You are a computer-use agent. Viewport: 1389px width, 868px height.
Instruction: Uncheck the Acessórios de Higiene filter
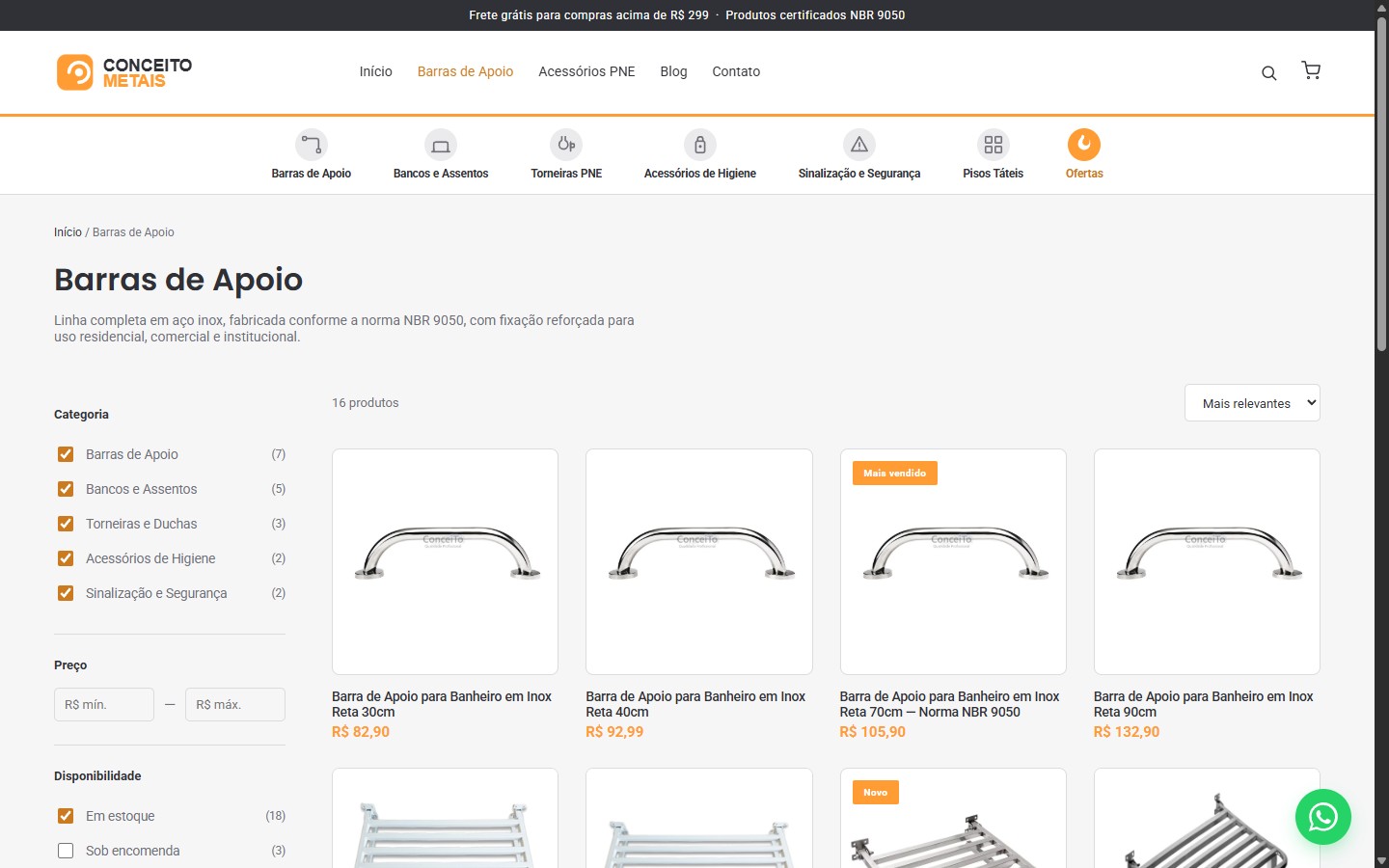[66, 558]
